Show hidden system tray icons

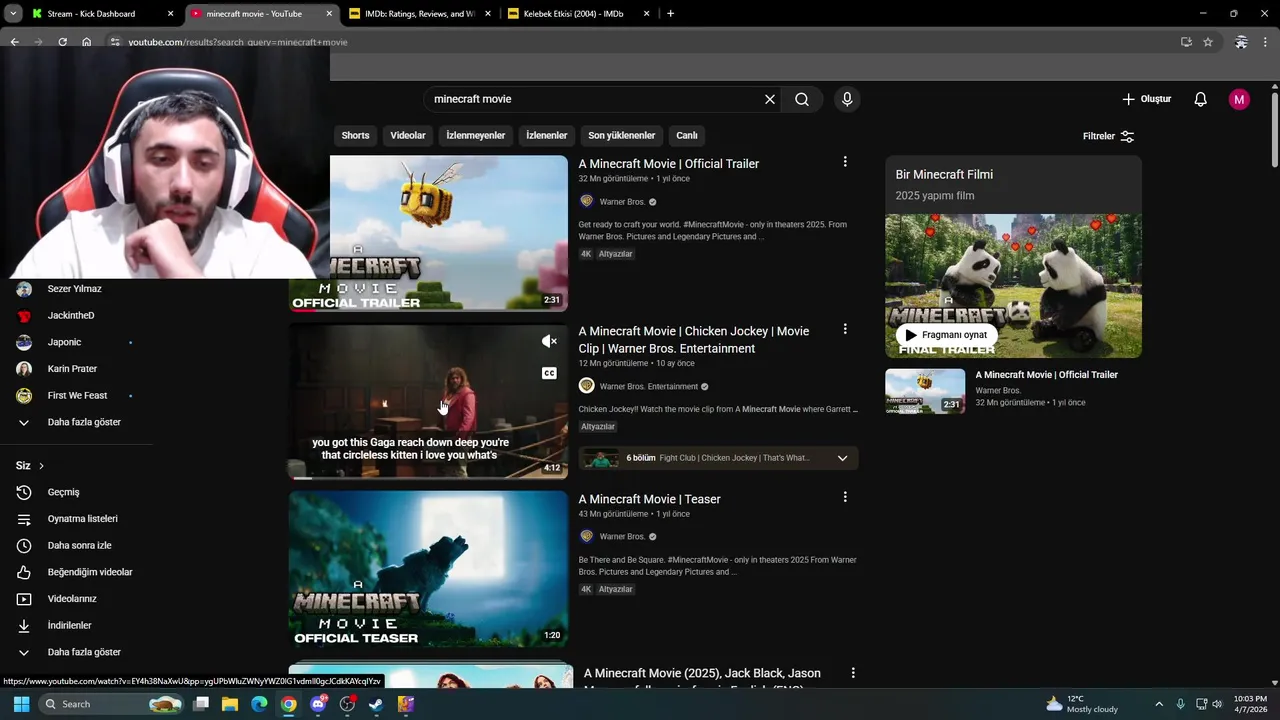(x=1161, y=704)
